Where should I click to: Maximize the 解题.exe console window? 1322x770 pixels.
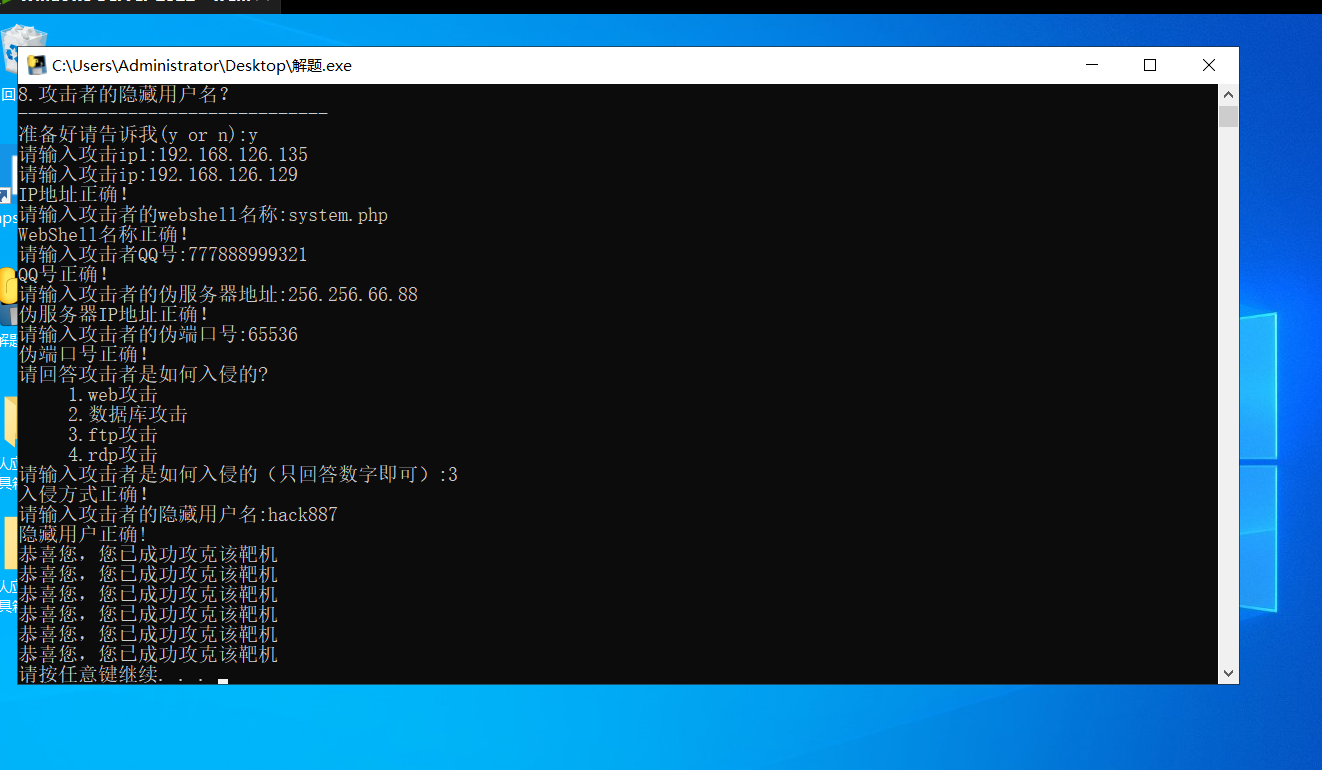1150,65
